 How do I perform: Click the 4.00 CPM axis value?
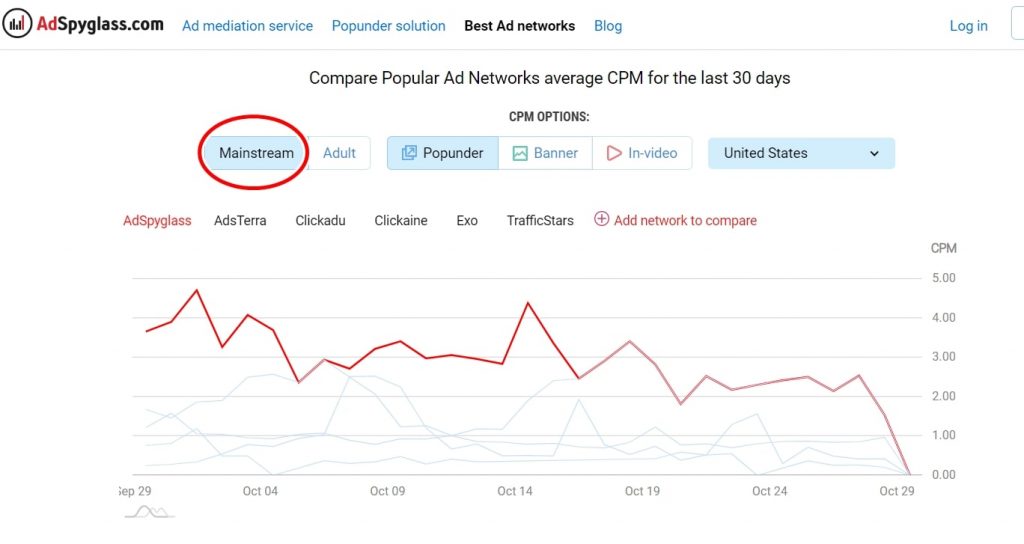pyautogui.click(x=943, y=317)
